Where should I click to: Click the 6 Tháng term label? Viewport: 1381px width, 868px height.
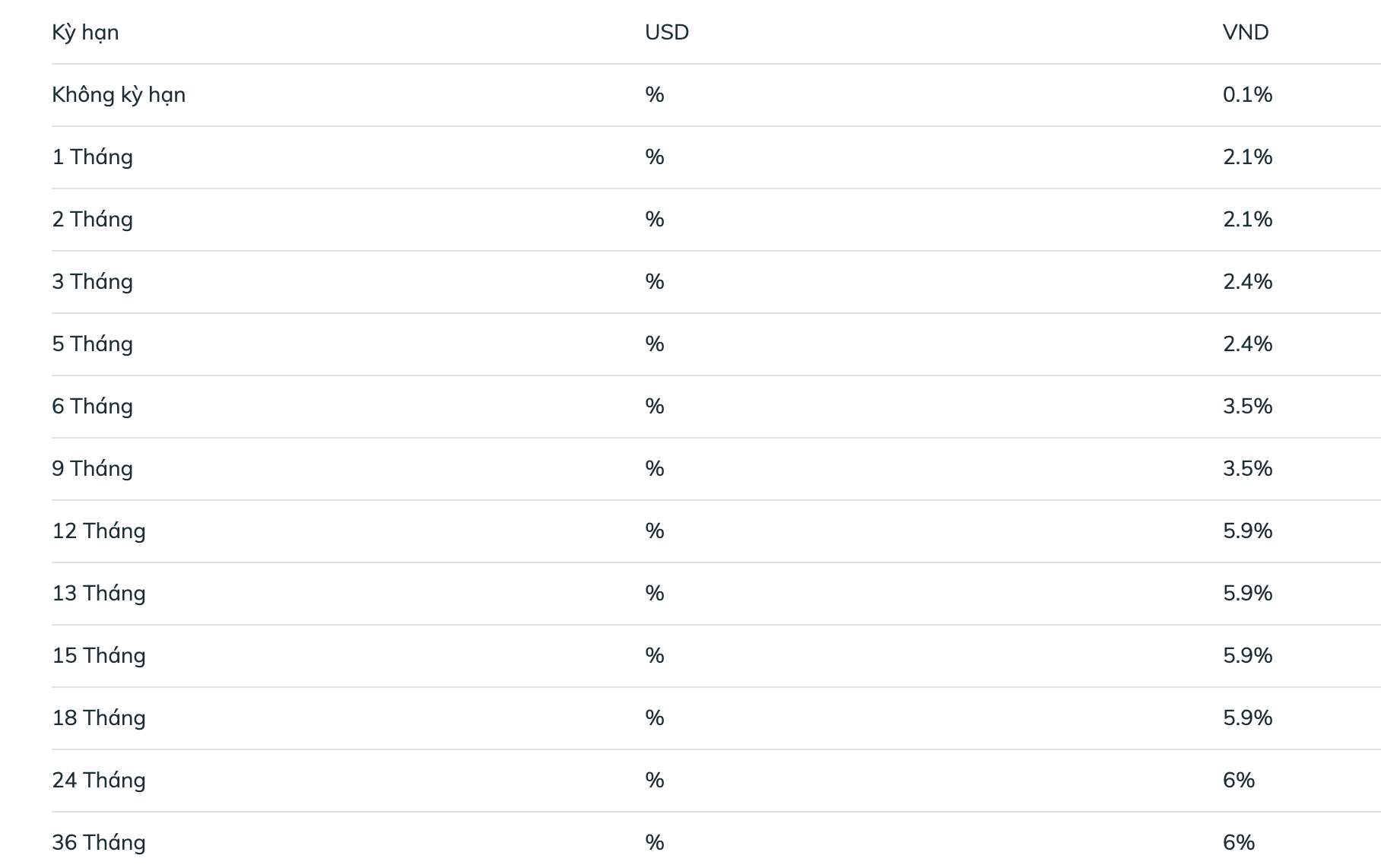pos(93,407)
